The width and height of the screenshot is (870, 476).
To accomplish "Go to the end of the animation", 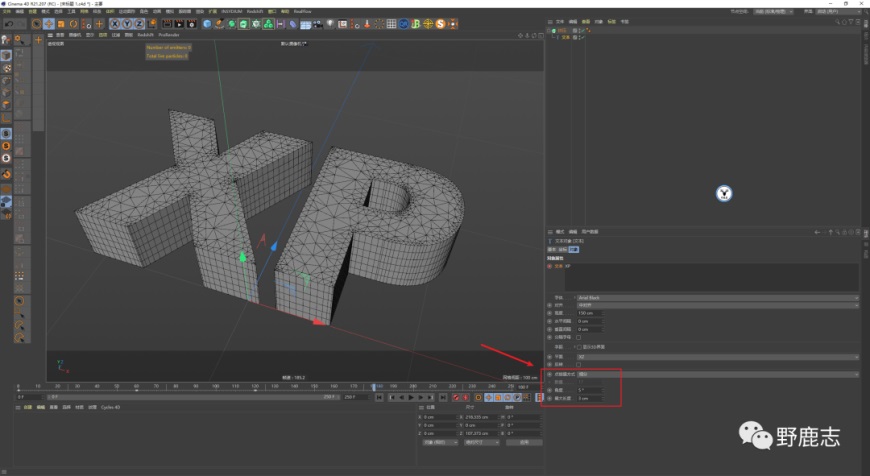I will [443, 397].
